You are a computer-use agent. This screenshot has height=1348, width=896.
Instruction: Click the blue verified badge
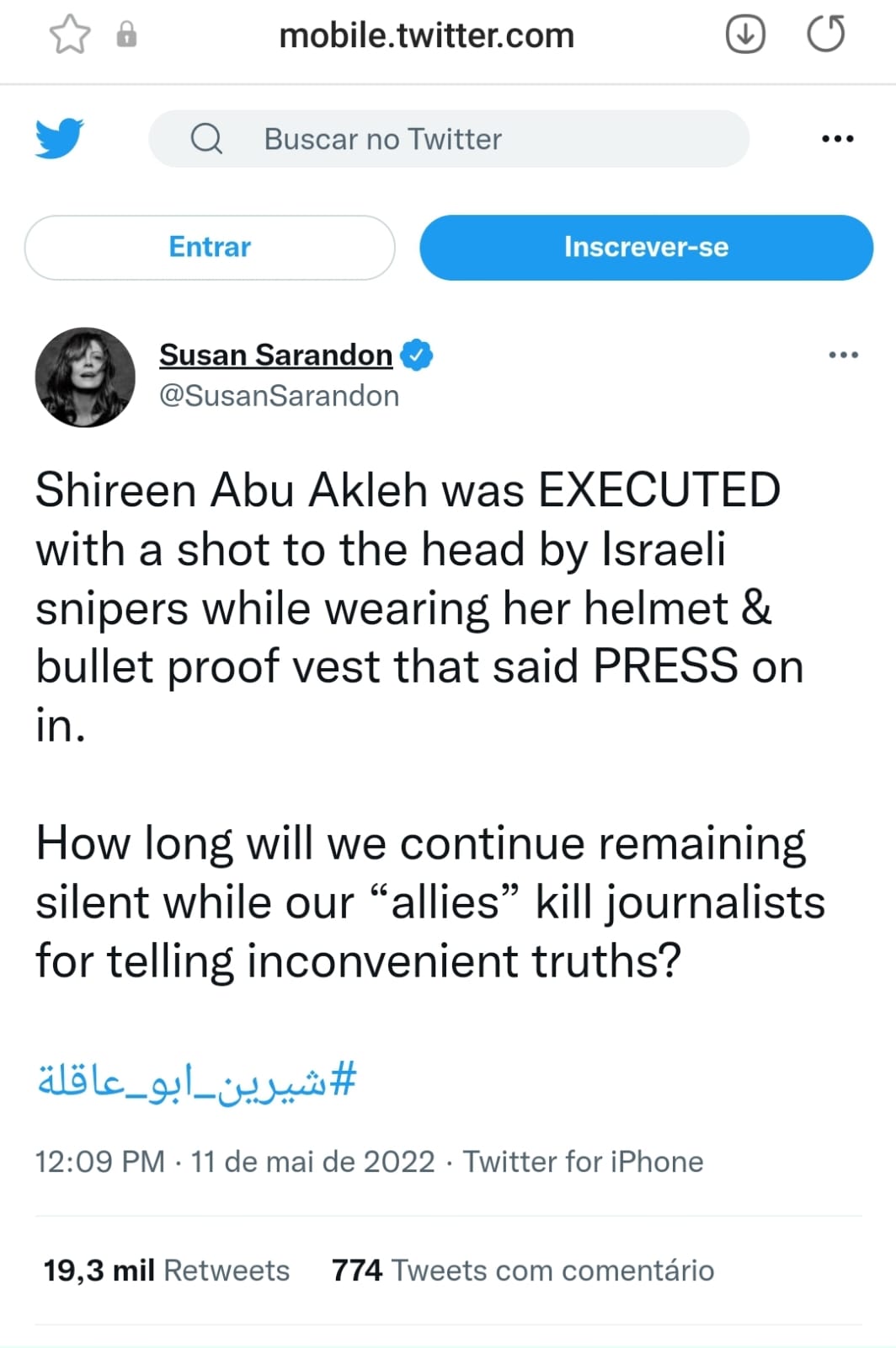pos(416,355)
